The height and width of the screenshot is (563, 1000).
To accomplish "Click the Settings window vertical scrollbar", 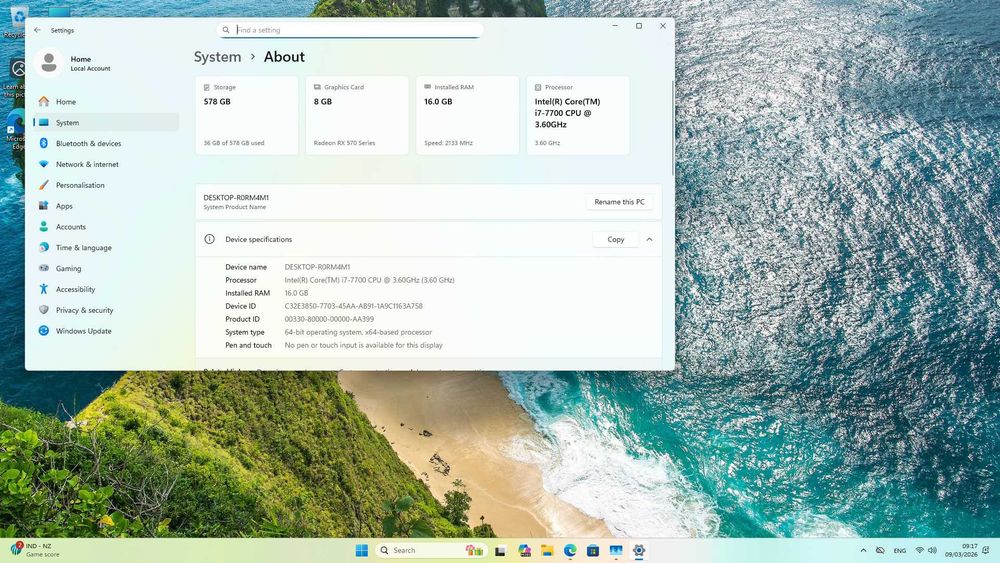I will click(x=672, y=128).
